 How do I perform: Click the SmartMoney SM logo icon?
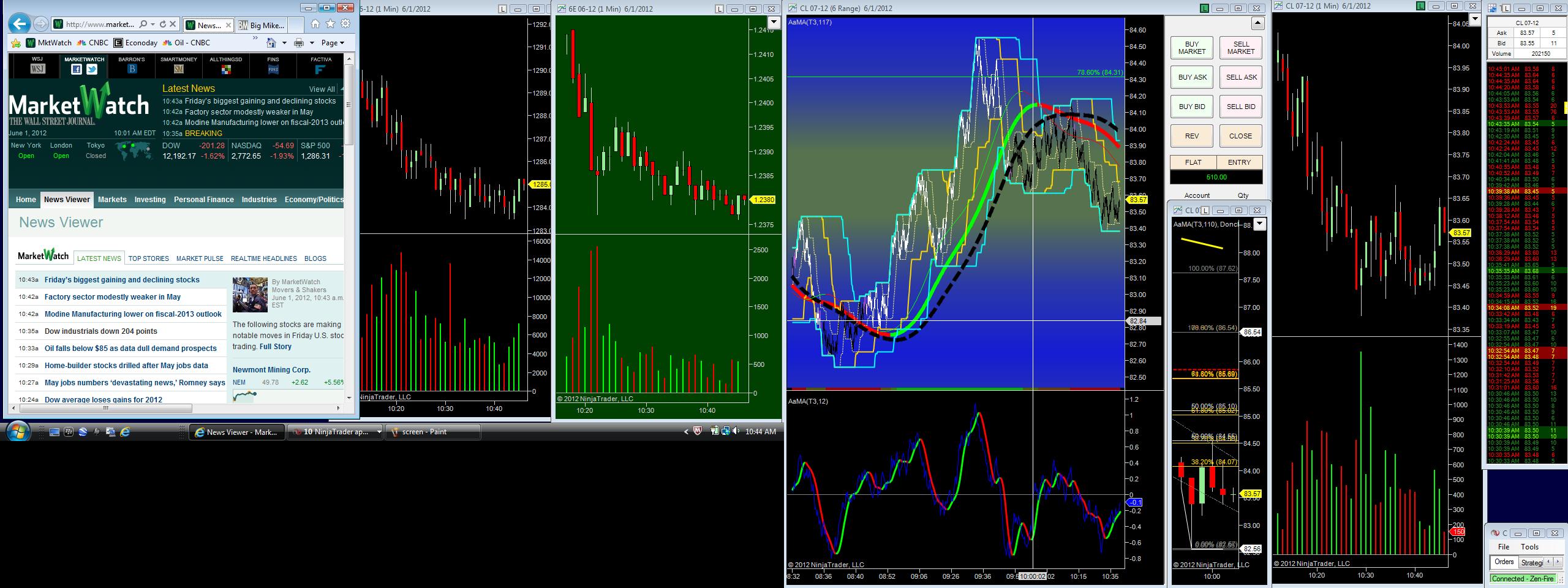click(179, 69)
